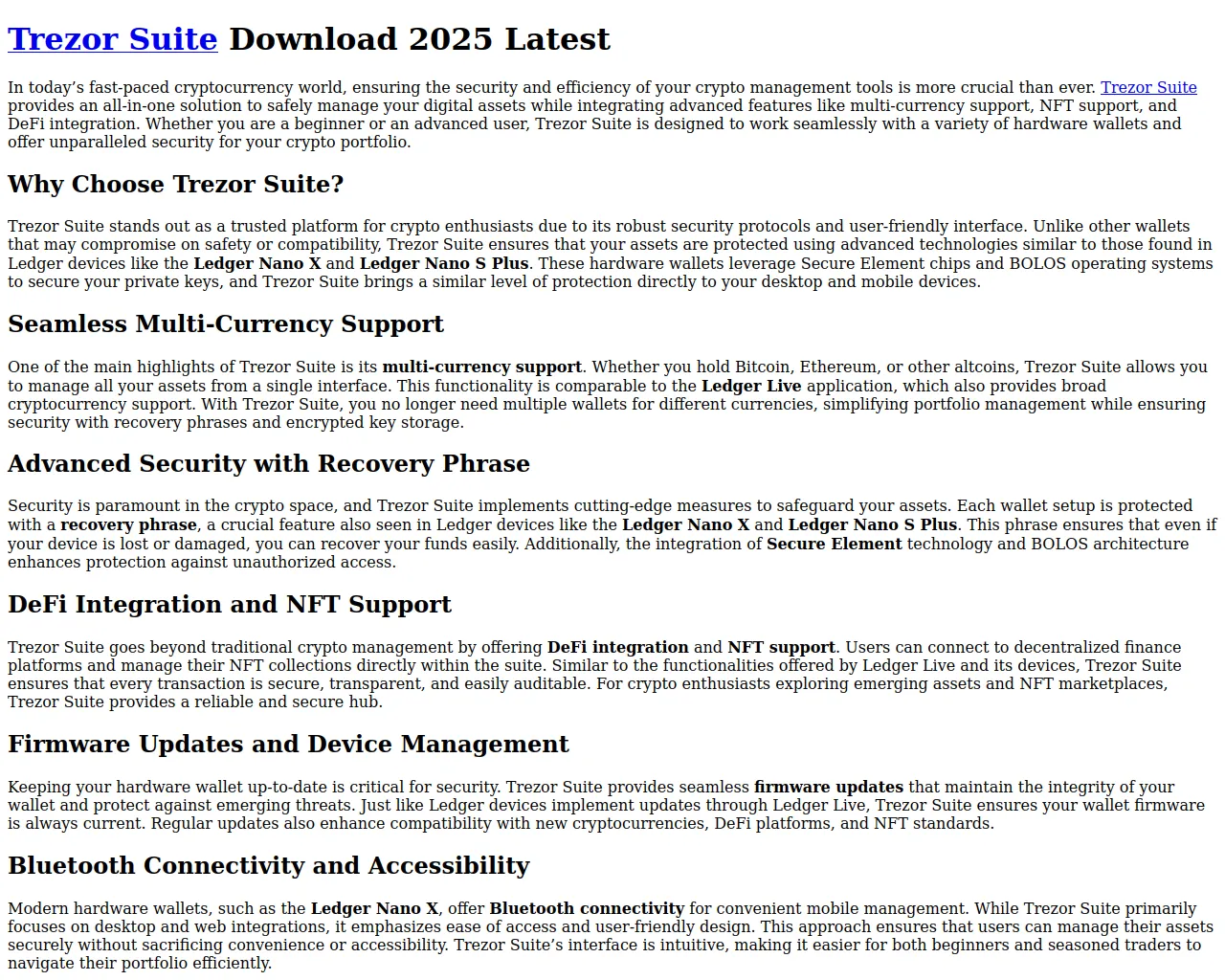Screen dimensions: 1225x980
Task: Open the Trezor Suite link in the page title
Action: click(x=113, y=39)
